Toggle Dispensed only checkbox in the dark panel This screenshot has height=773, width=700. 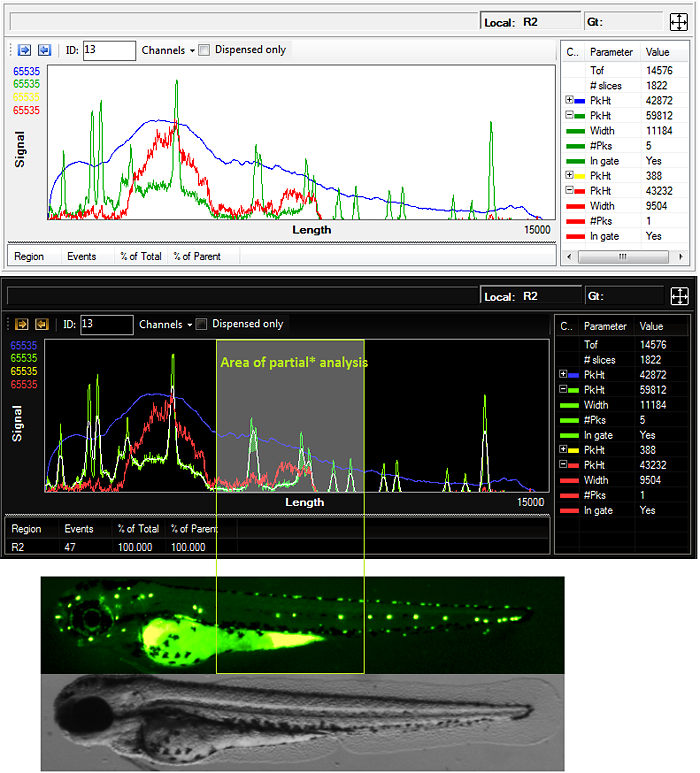(x=202, y=324)
